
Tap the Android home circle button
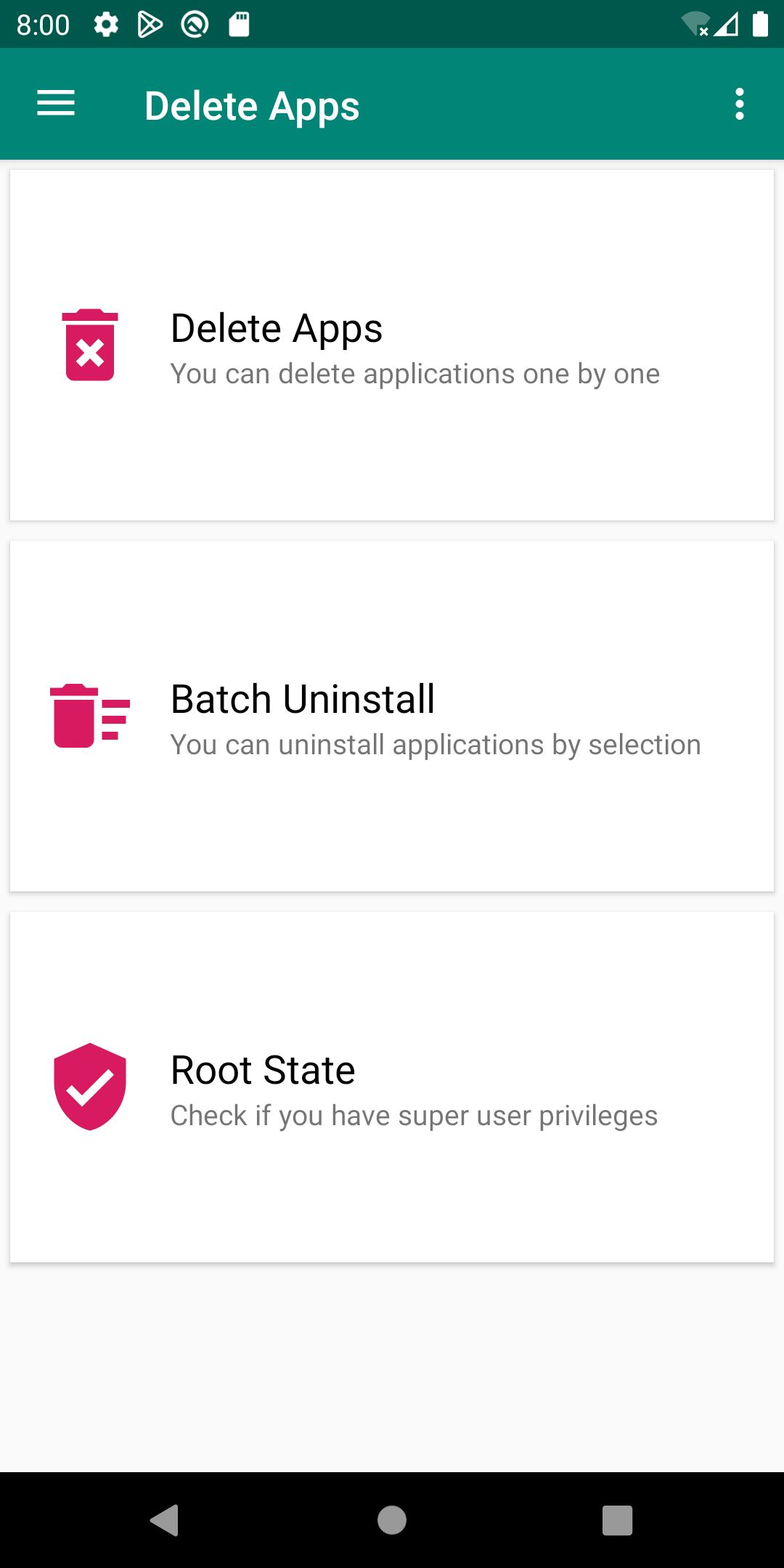click(392, 1520)
